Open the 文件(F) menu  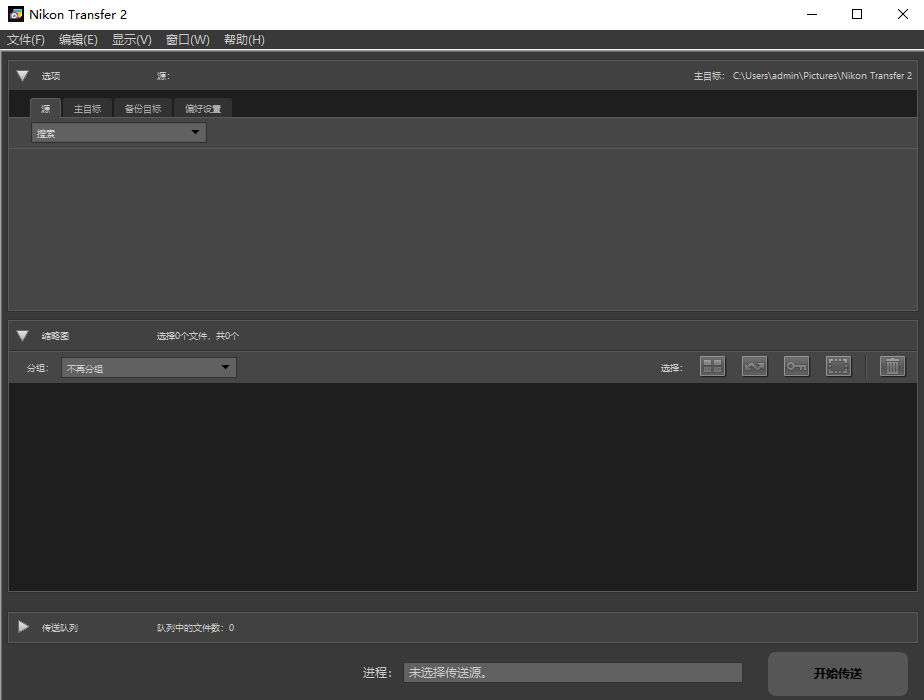pyautogui.click(x=26, y=40)
